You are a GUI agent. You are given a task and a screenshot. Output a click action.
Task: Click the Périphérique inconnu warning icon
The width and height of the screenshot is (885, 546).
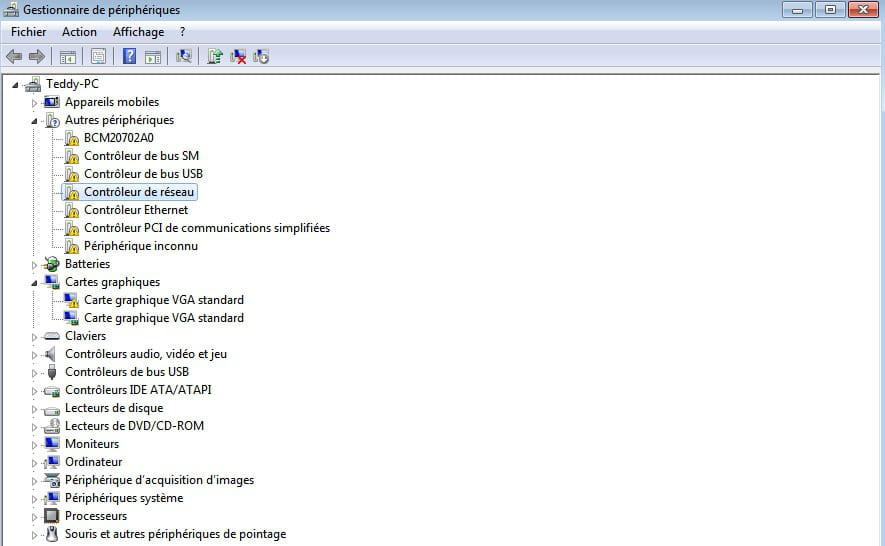coord(72,246)
